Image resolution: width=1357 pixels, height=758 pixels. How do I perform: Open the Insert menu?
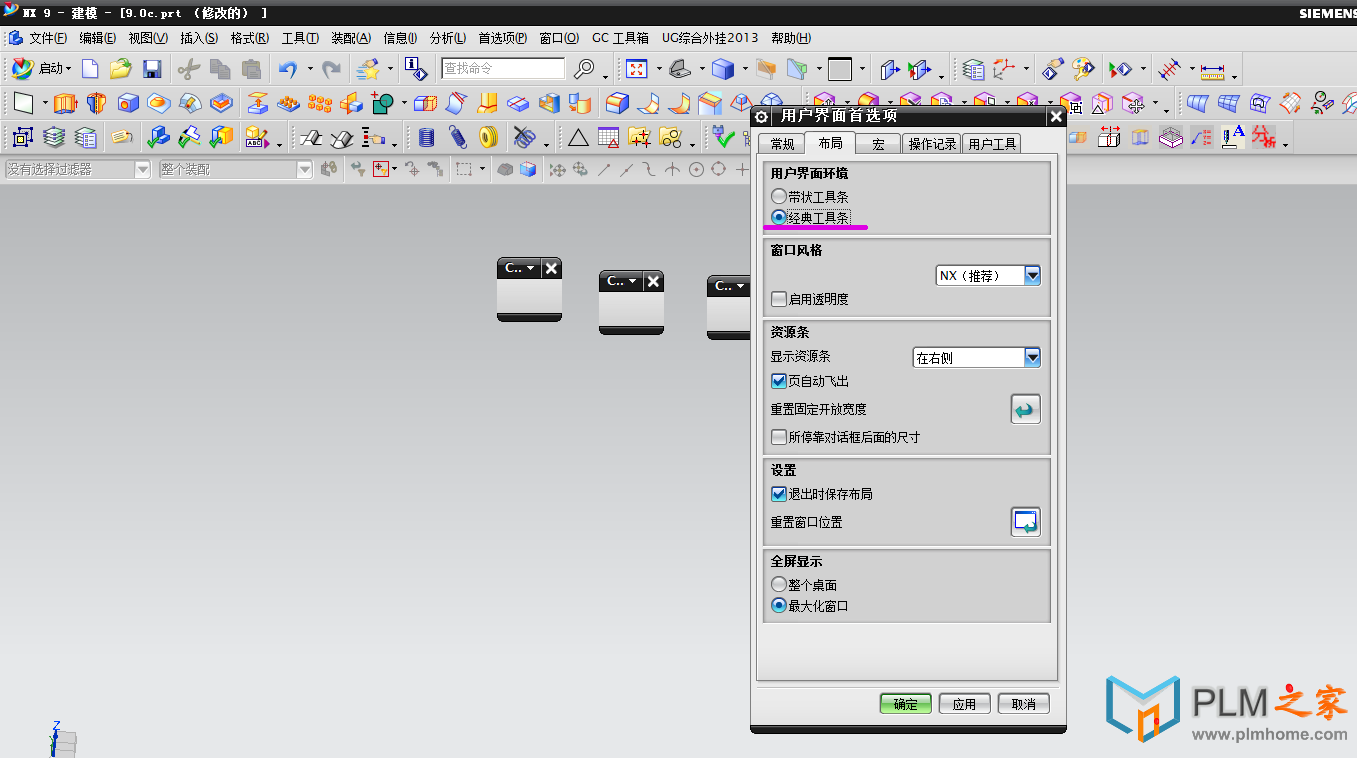click(x=198, y=38)
